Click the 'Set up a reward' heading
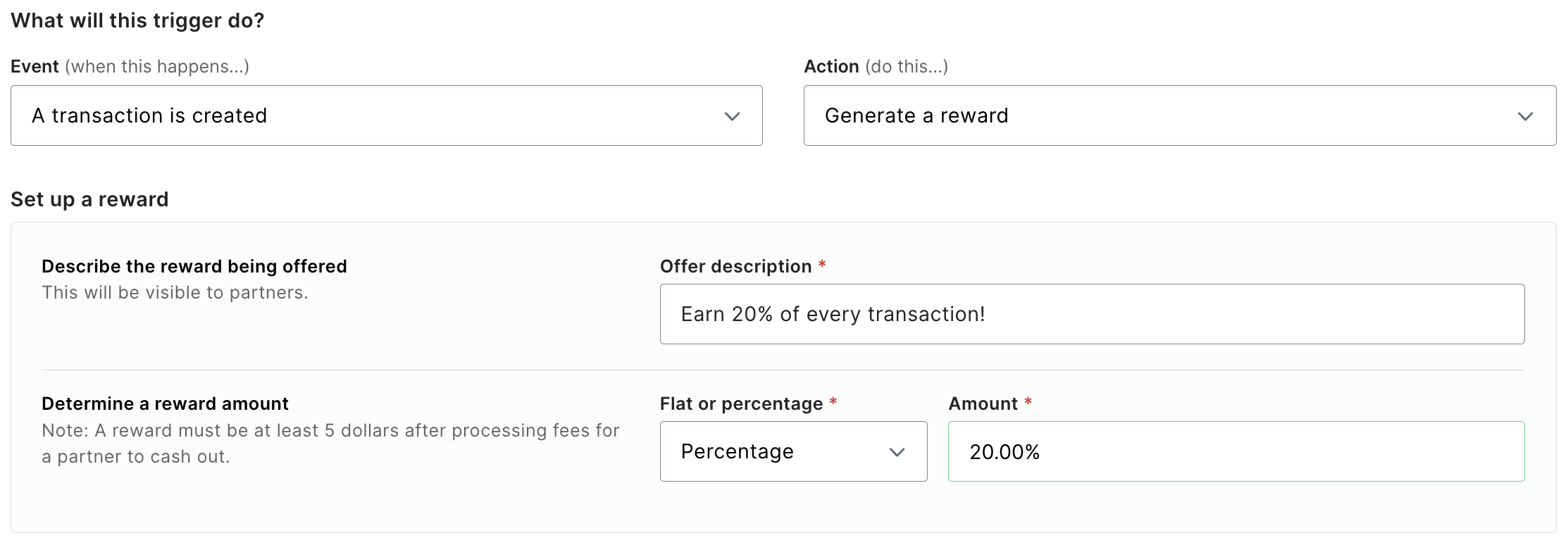Viewport: 1568px width, 545px height. (x=89, y=199)
